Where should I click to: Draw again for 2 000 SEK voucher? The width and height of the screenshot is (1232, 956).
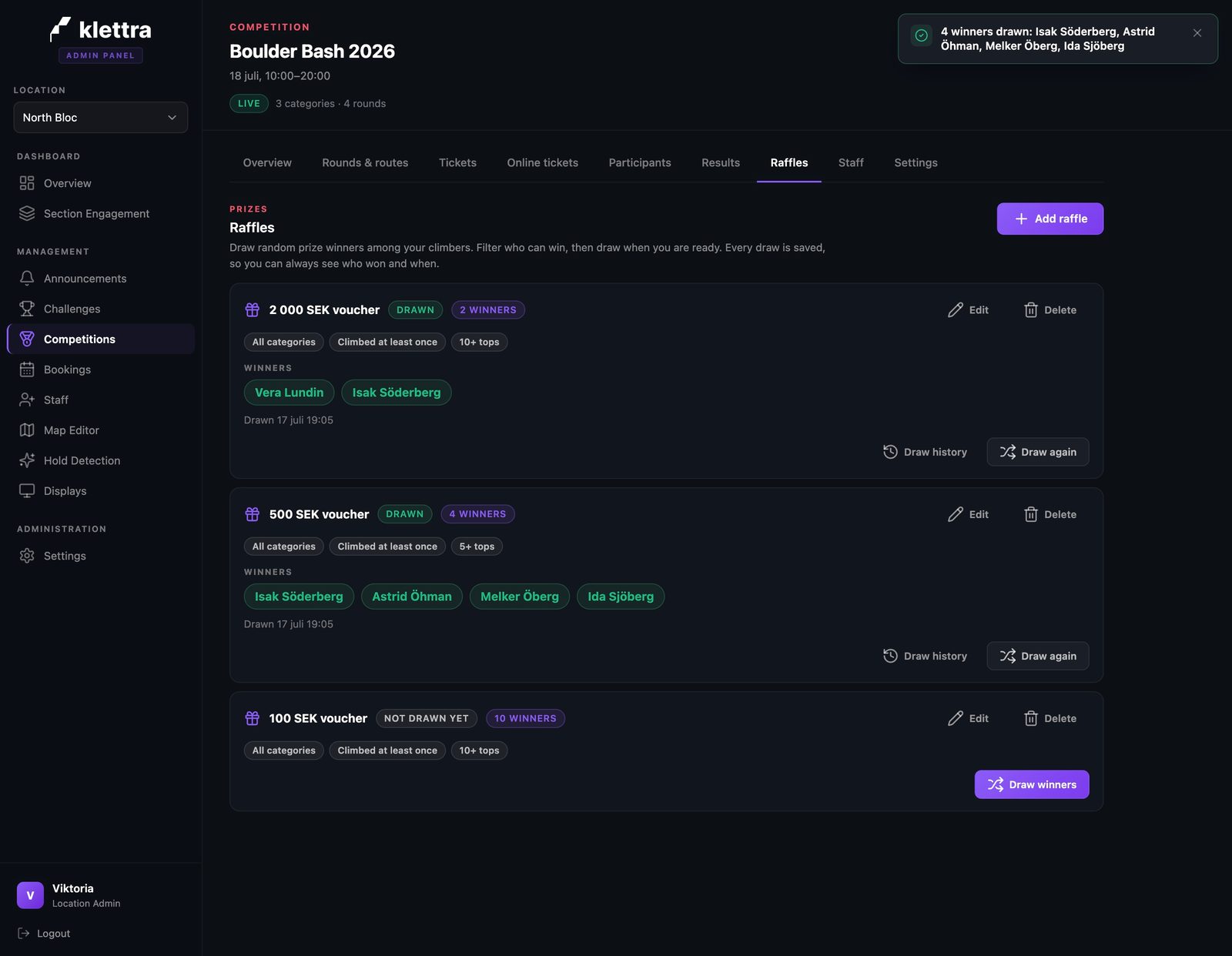(1038, 452)
